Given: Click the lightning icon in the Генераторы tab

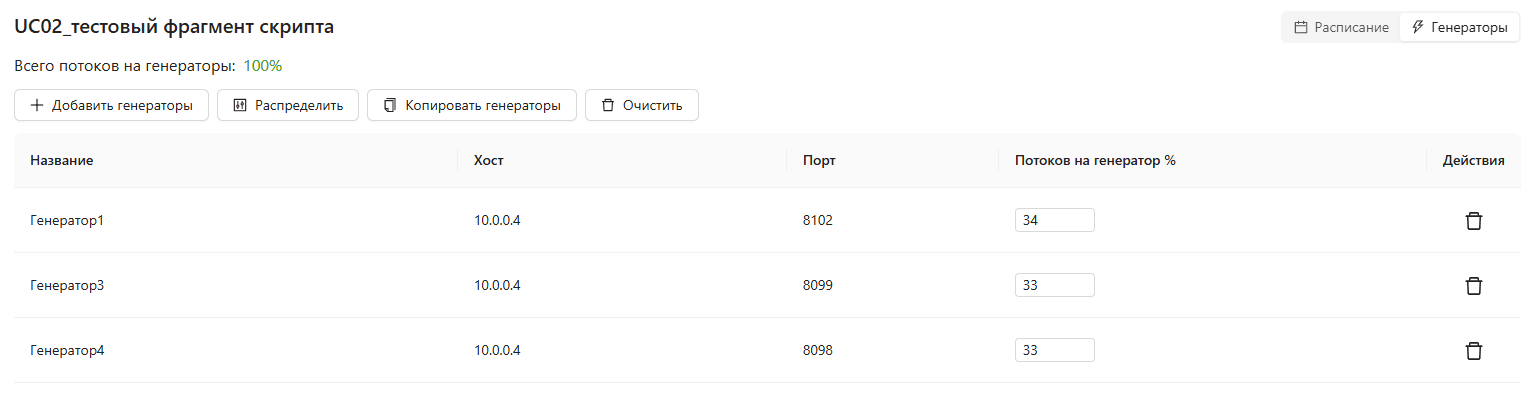Looking at the screenshot, I should point(1417,28).
